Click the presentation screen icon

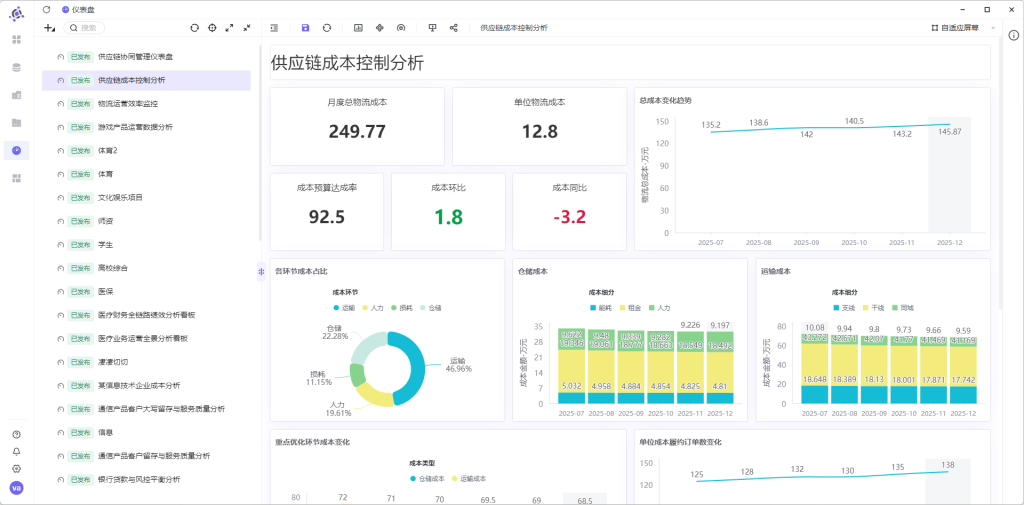click(432, 28)
